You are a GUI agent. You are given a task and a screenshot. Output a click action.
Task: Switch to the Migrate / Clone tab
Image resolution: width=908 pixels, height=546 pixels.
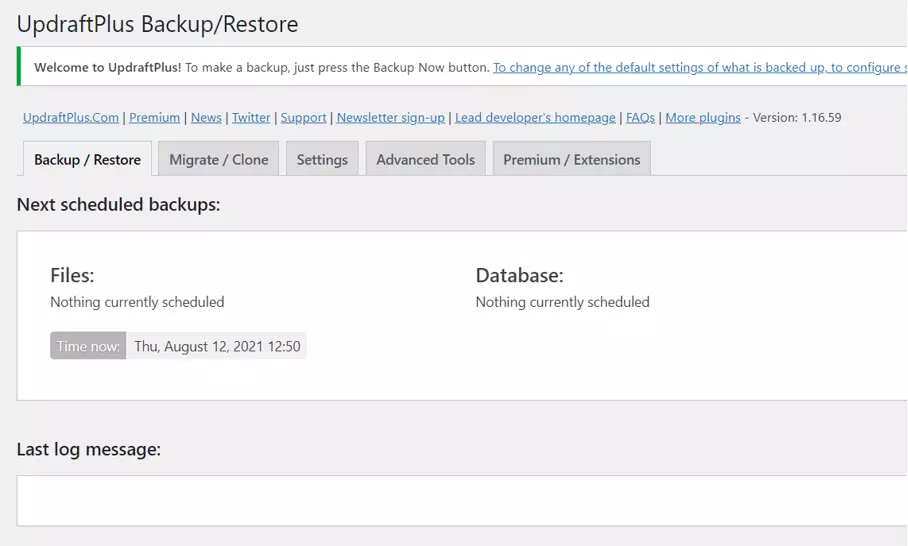(218, 159)
